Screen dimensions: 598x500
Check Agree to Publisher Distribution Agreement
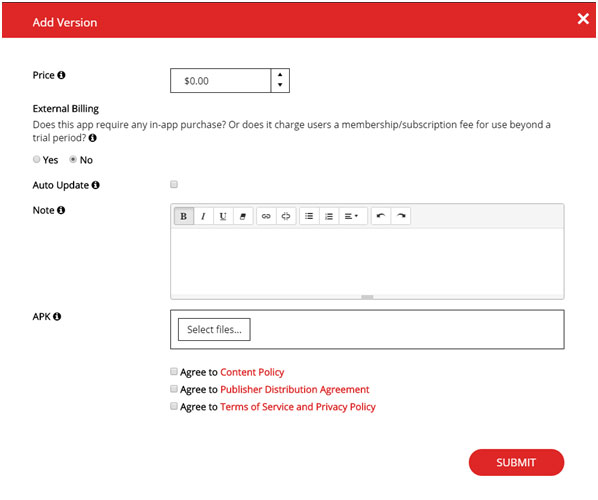pos(174,389)
